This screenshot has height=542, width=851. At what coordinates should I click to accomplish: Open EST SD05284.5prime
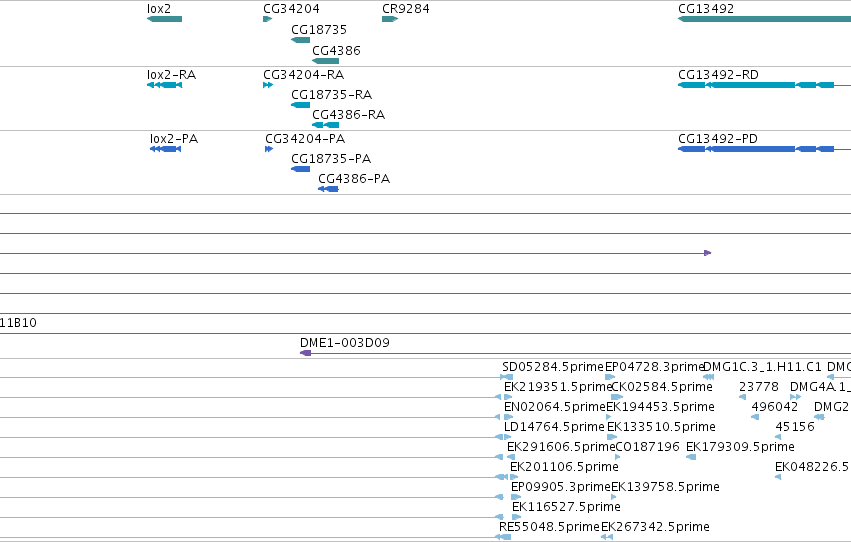click(x=553, y=367)
